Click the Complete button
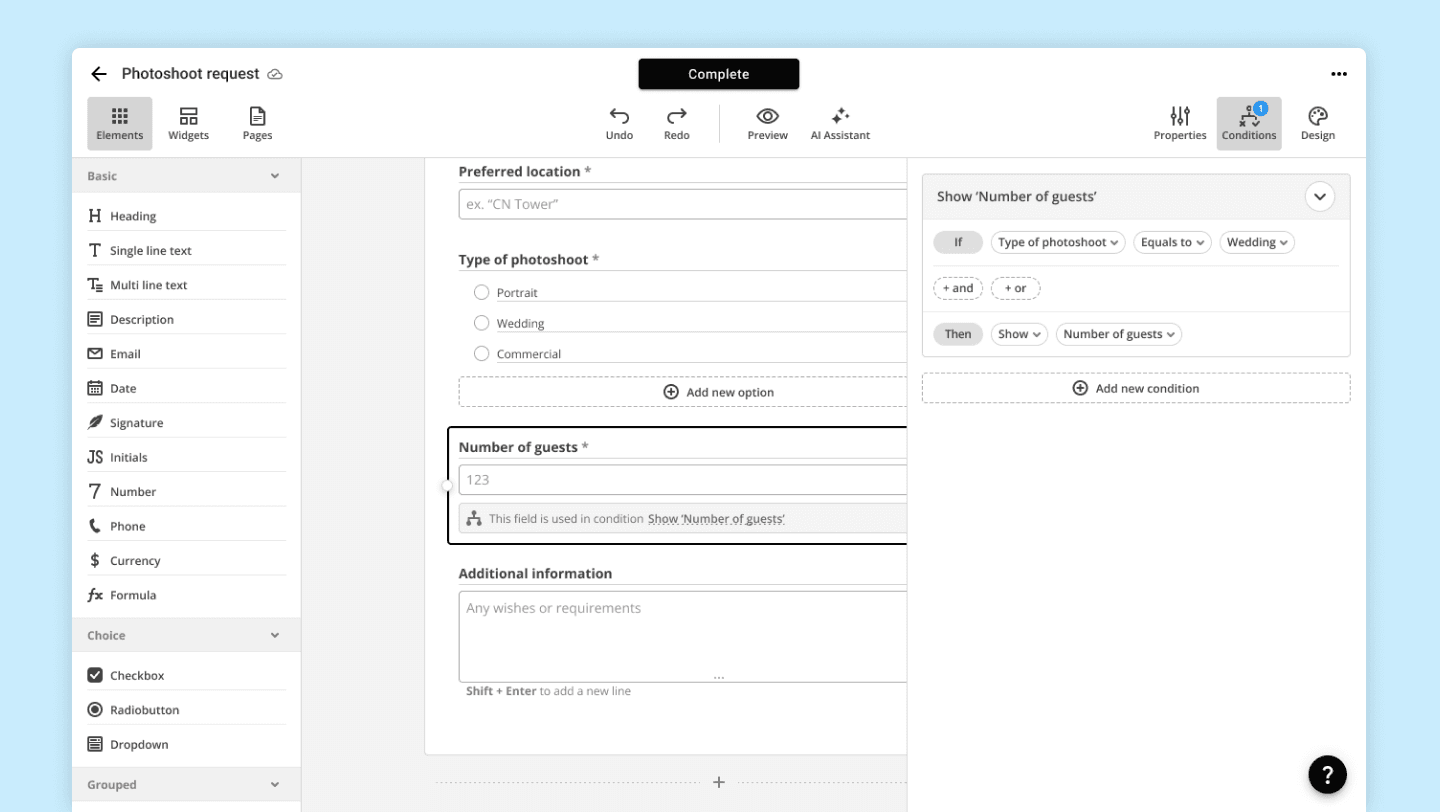This screenshot has height=812, width=1440. point(719,74)
